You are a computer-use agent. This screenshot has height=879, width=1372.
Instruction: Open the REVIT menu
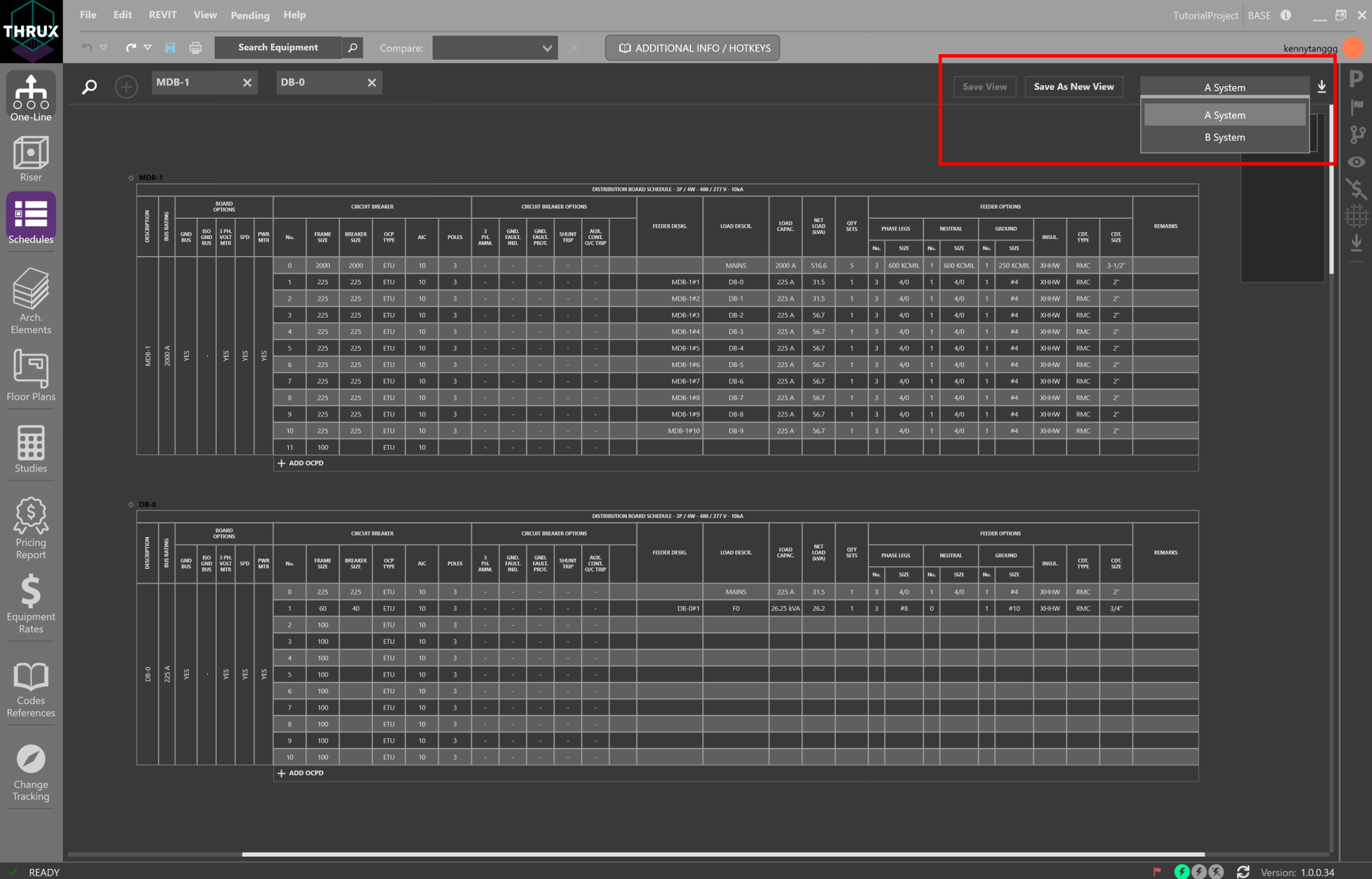(163, 15)
